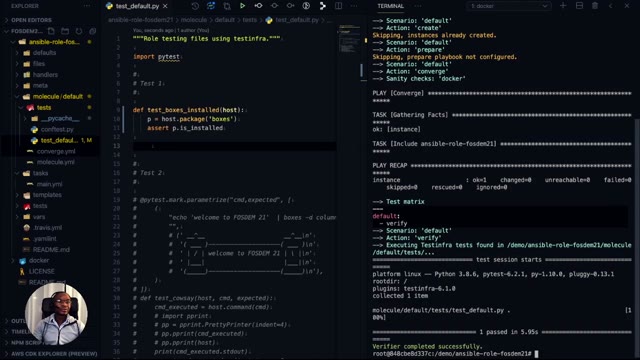Click the terminal command prompt cursor
The height and width of the screenshot is (360, 640).
tap(536, 354)
